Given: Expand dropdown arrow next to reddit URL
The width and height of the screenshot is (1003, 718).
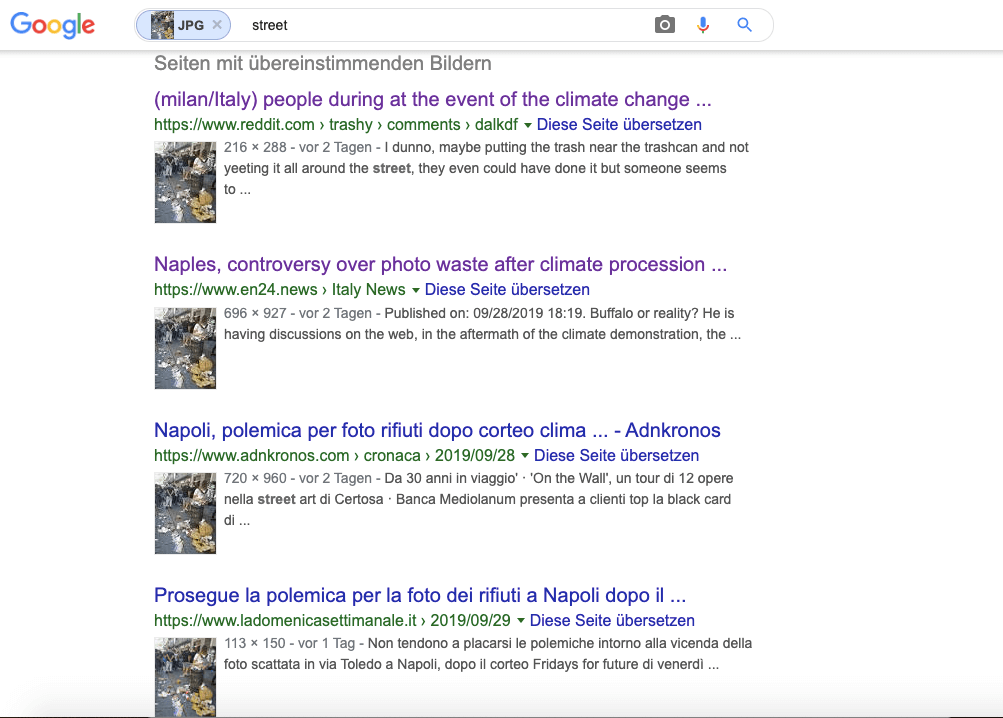Looking at the screenshot, I should coord(528,125).
